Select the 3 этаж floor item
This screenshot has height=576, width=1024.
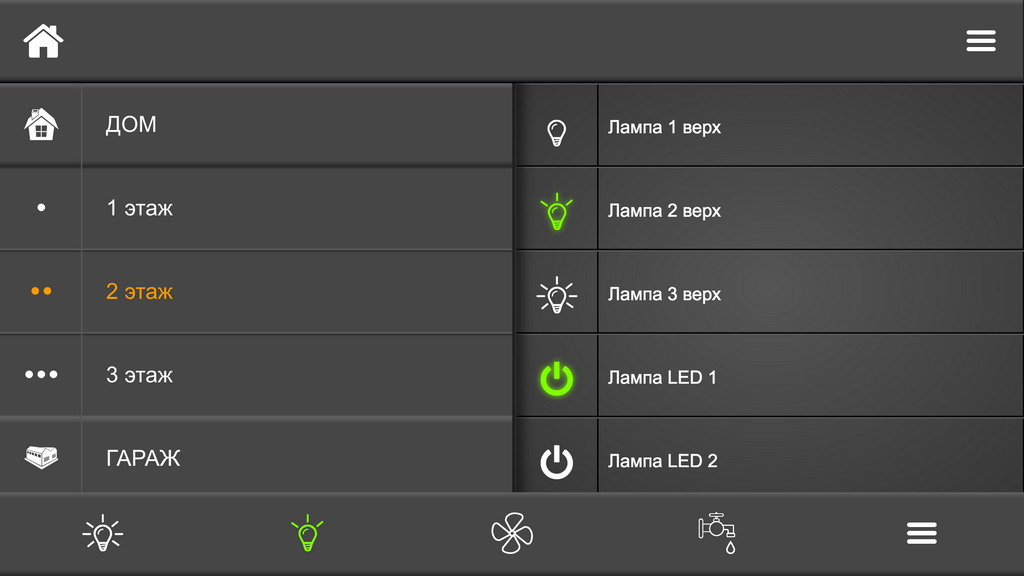(x=256, y=375)
